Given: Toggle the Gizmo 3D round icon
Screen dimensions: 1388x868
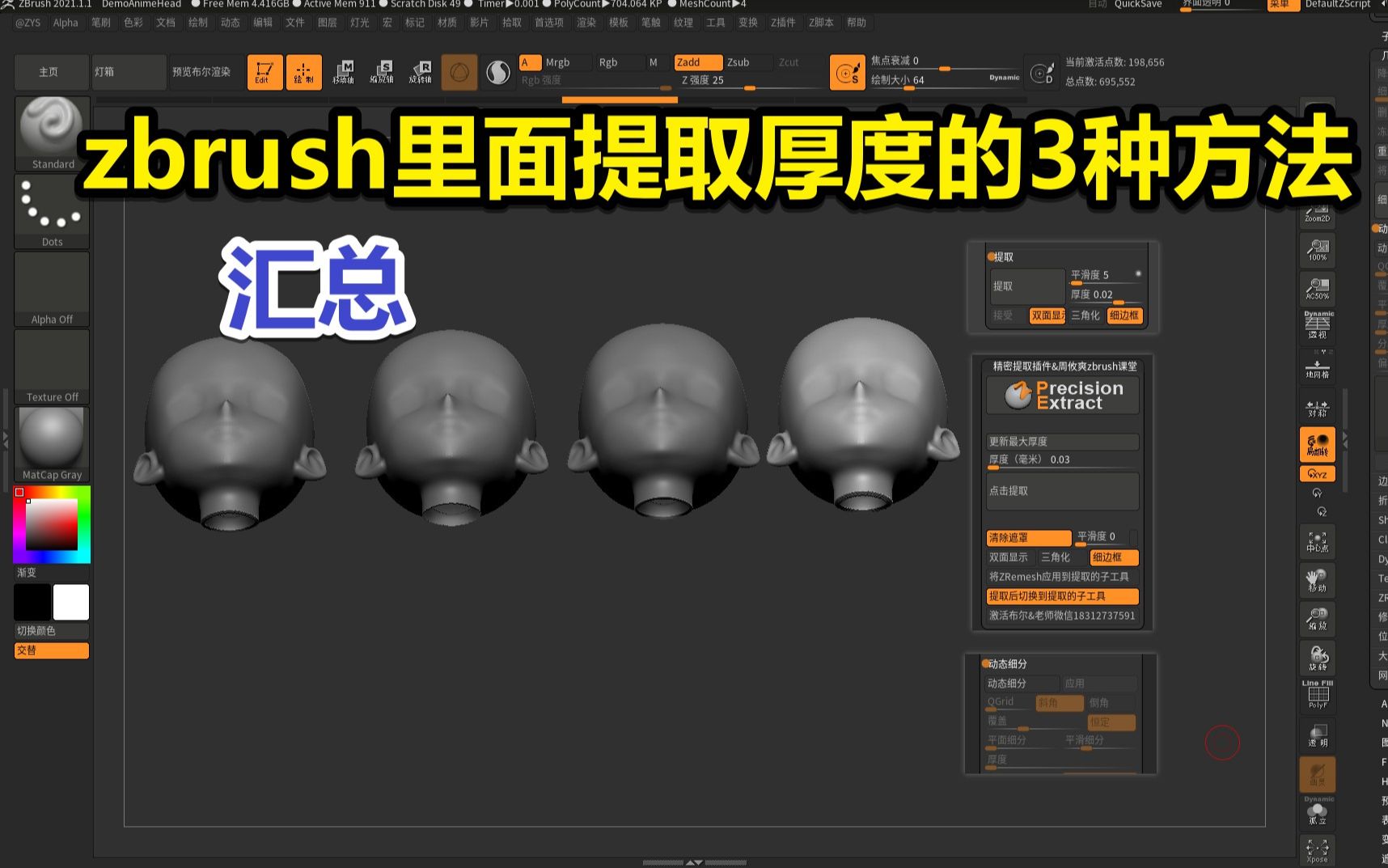Looking at the screenshot, I should 459,73.
